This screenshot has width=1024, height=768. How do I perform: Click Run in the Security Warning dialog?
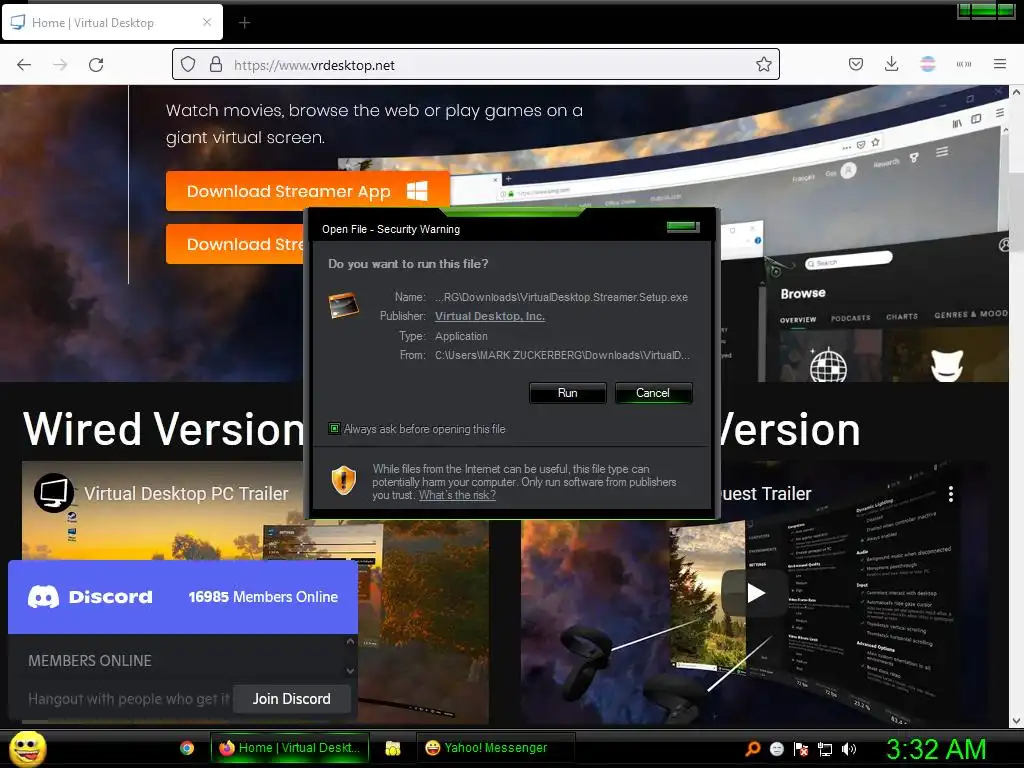[x=568, y=393]
